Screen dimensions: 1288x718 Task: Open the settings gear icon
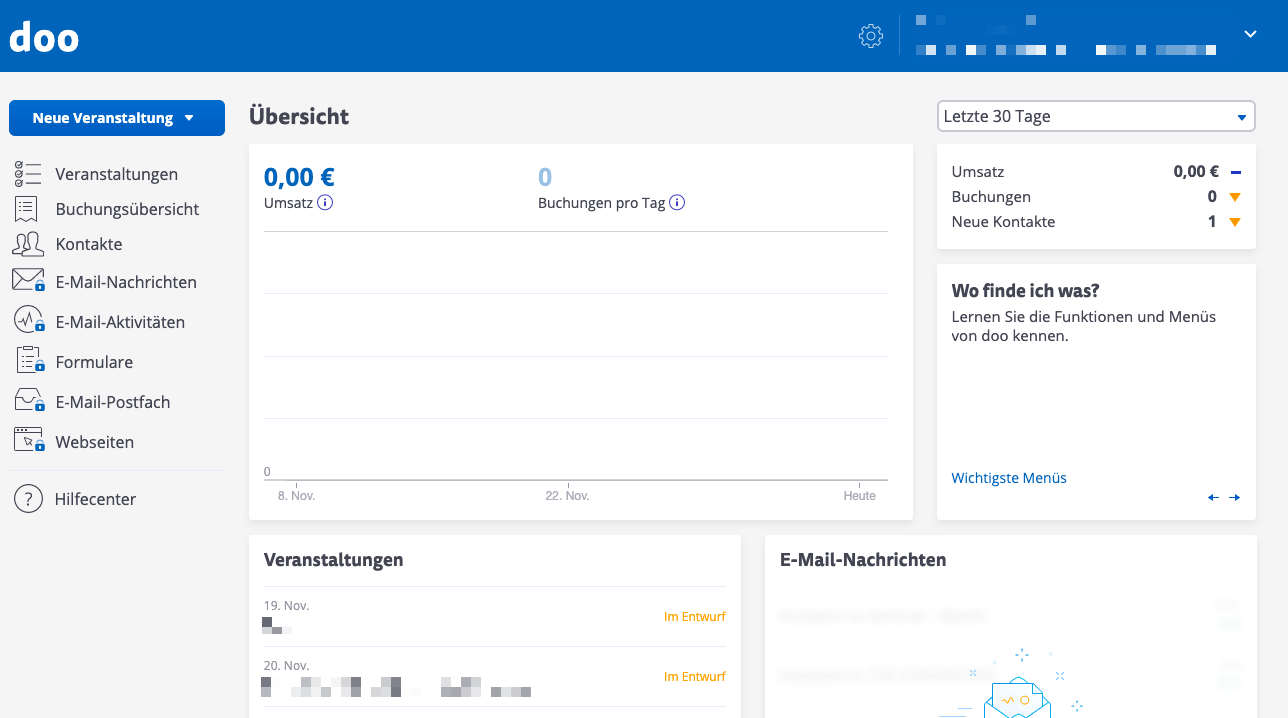(871, 36)
